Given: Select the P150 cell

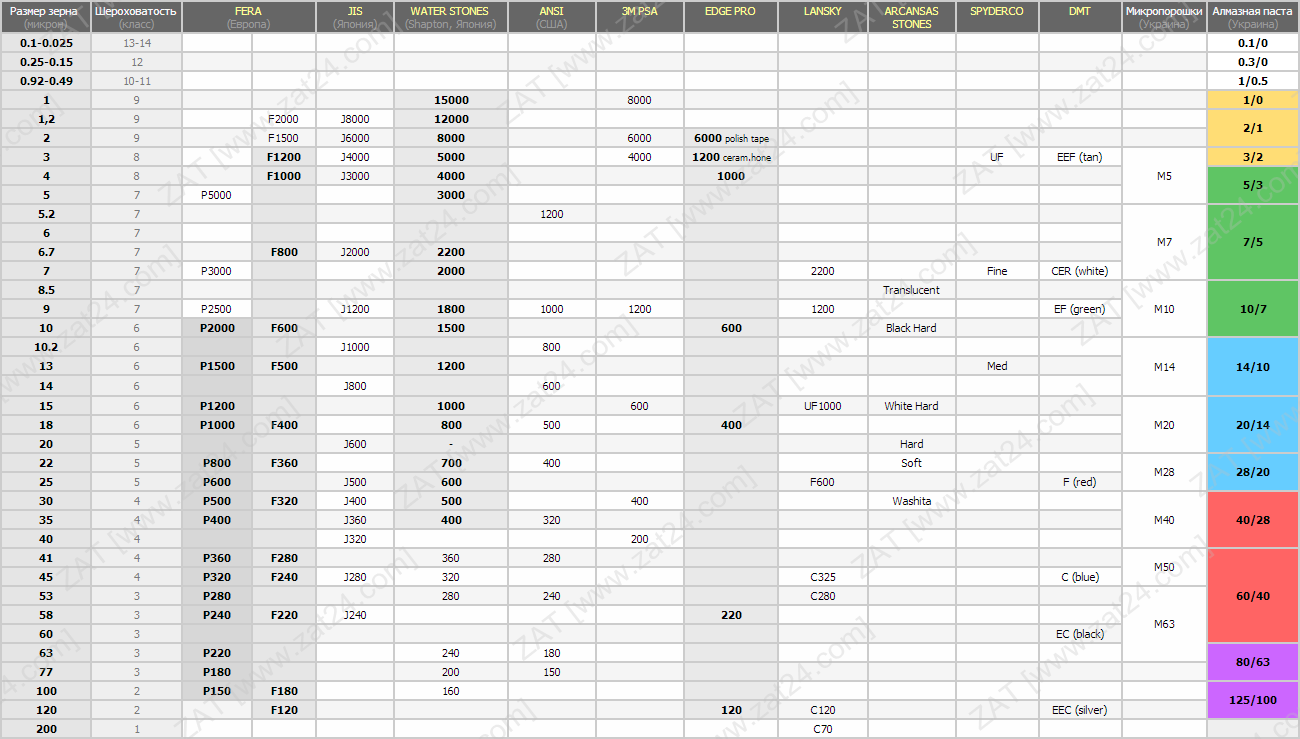Looking at the screenshot, I should [x=217, y=691].
